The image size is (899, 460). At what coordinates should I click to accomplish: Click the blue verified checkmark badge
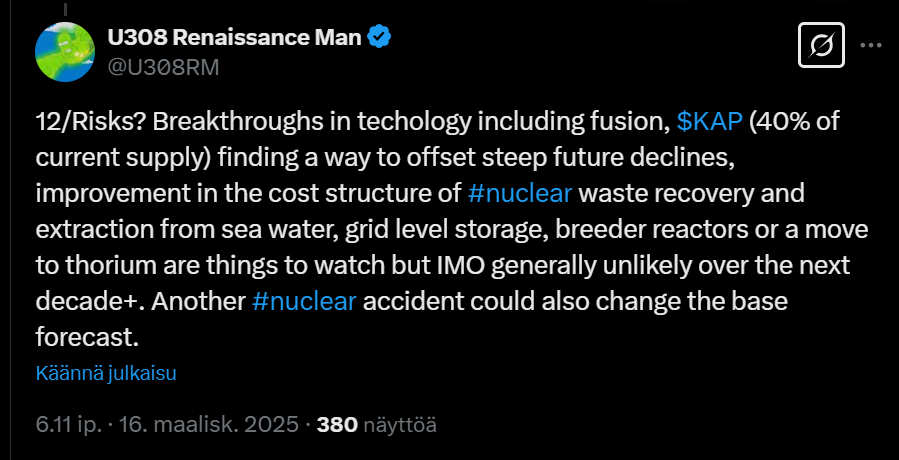click(x=379, y=37)
